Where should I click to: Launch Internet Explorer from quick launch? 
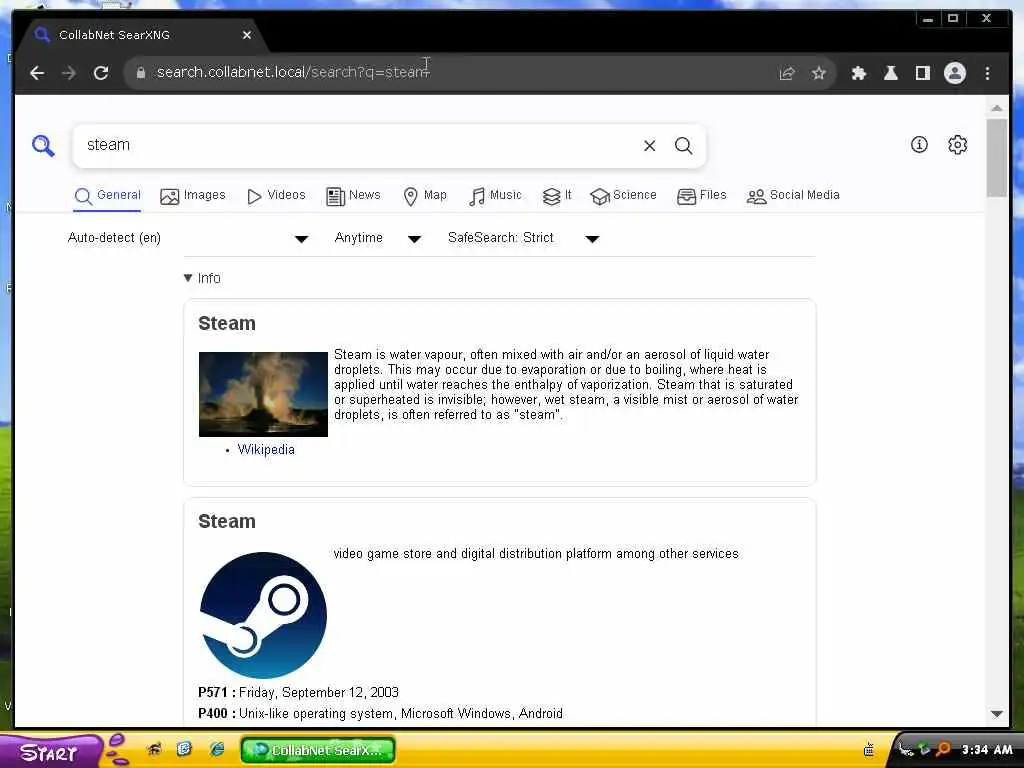tap(217, 749)
